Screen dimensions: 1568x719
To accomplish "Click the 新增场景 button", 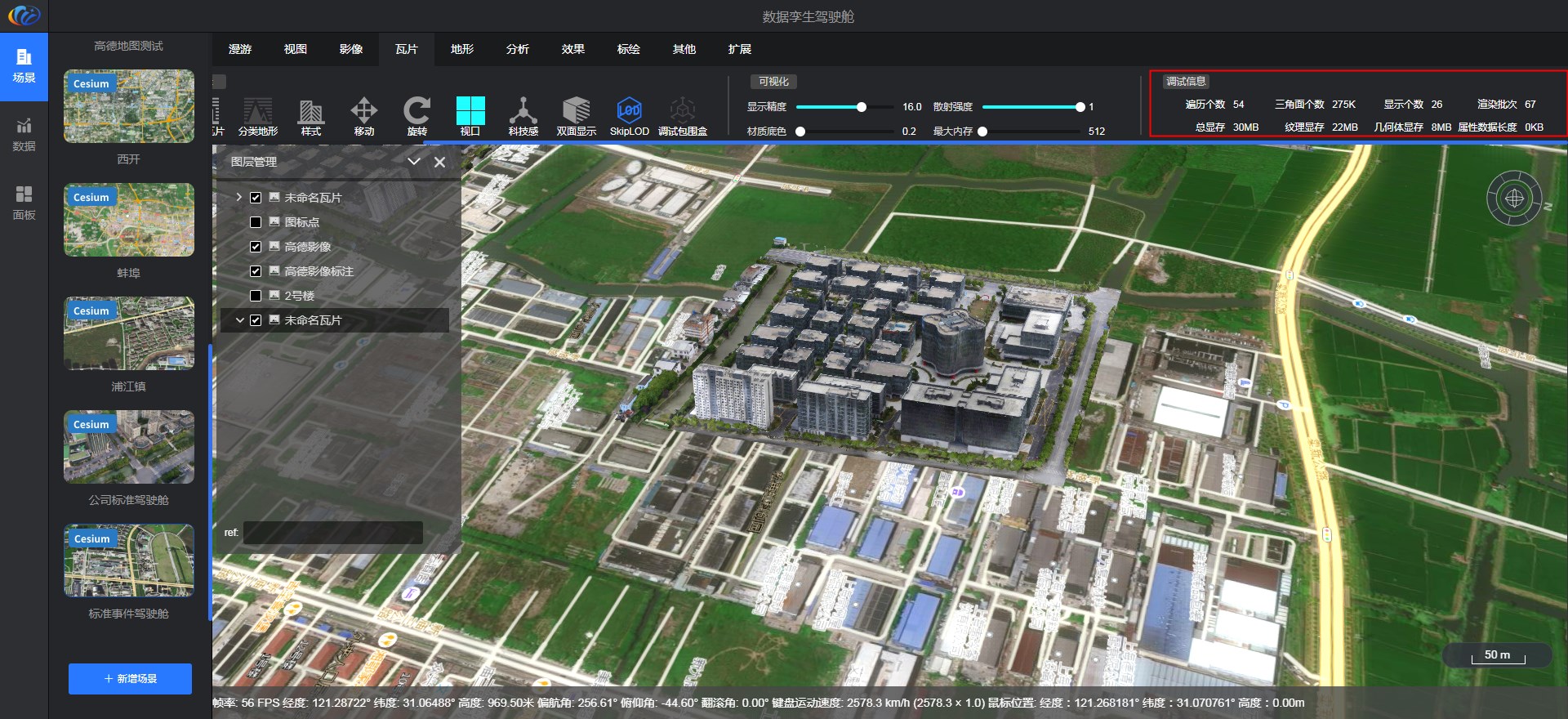I will tap(130, 679).
